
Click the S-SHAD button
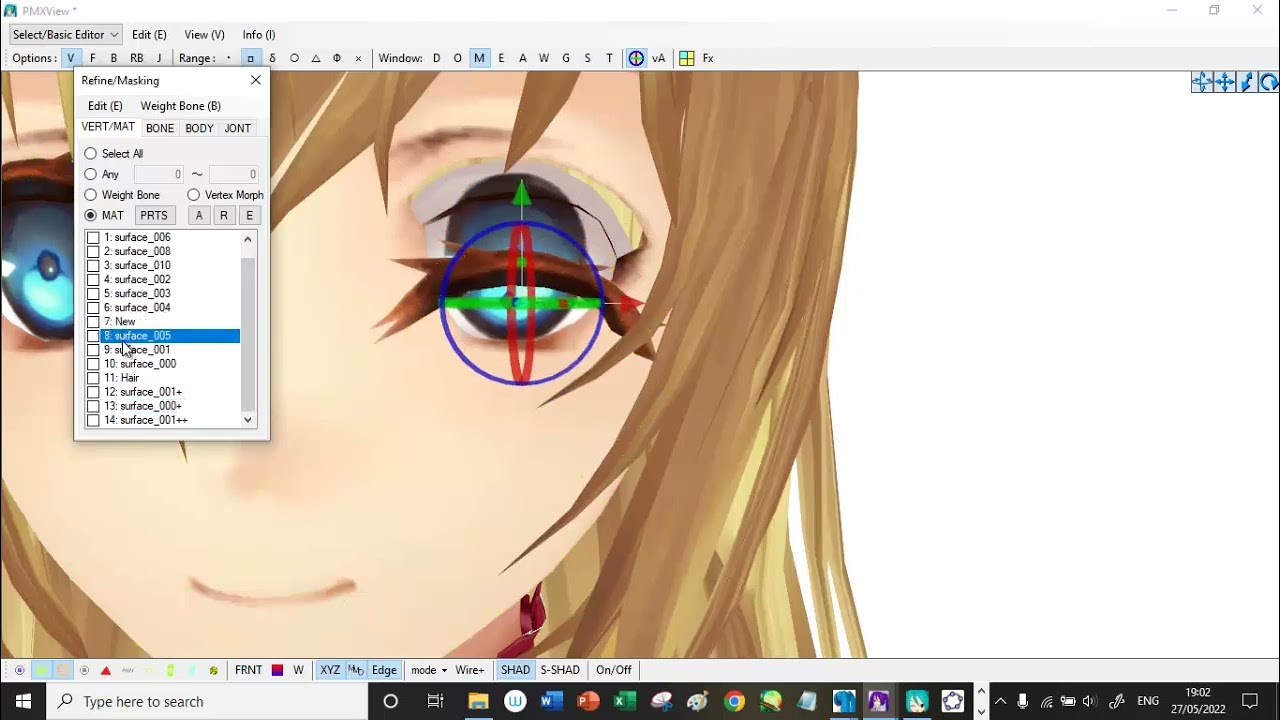[560, 670]
